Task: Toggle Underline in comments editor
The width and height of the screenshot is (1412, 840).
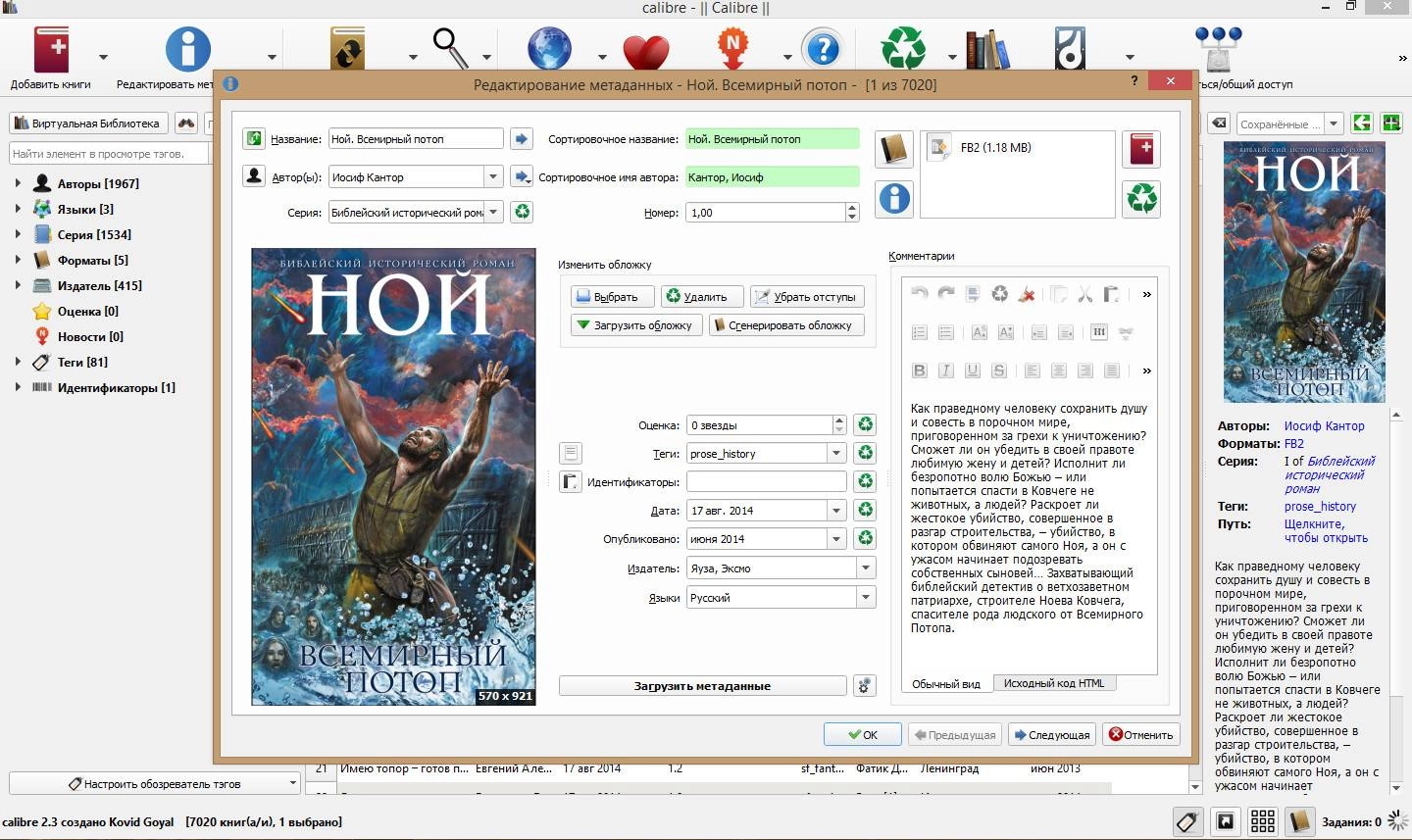Action: point(972,371)
